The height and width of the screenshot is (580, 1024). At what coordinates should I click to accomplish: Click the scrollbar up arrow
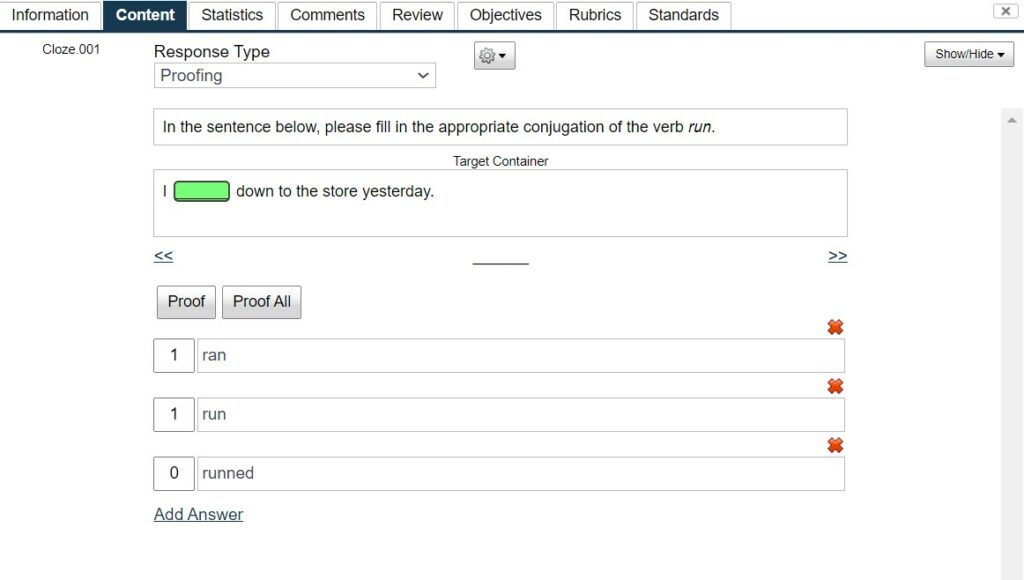pos(1012,120)
